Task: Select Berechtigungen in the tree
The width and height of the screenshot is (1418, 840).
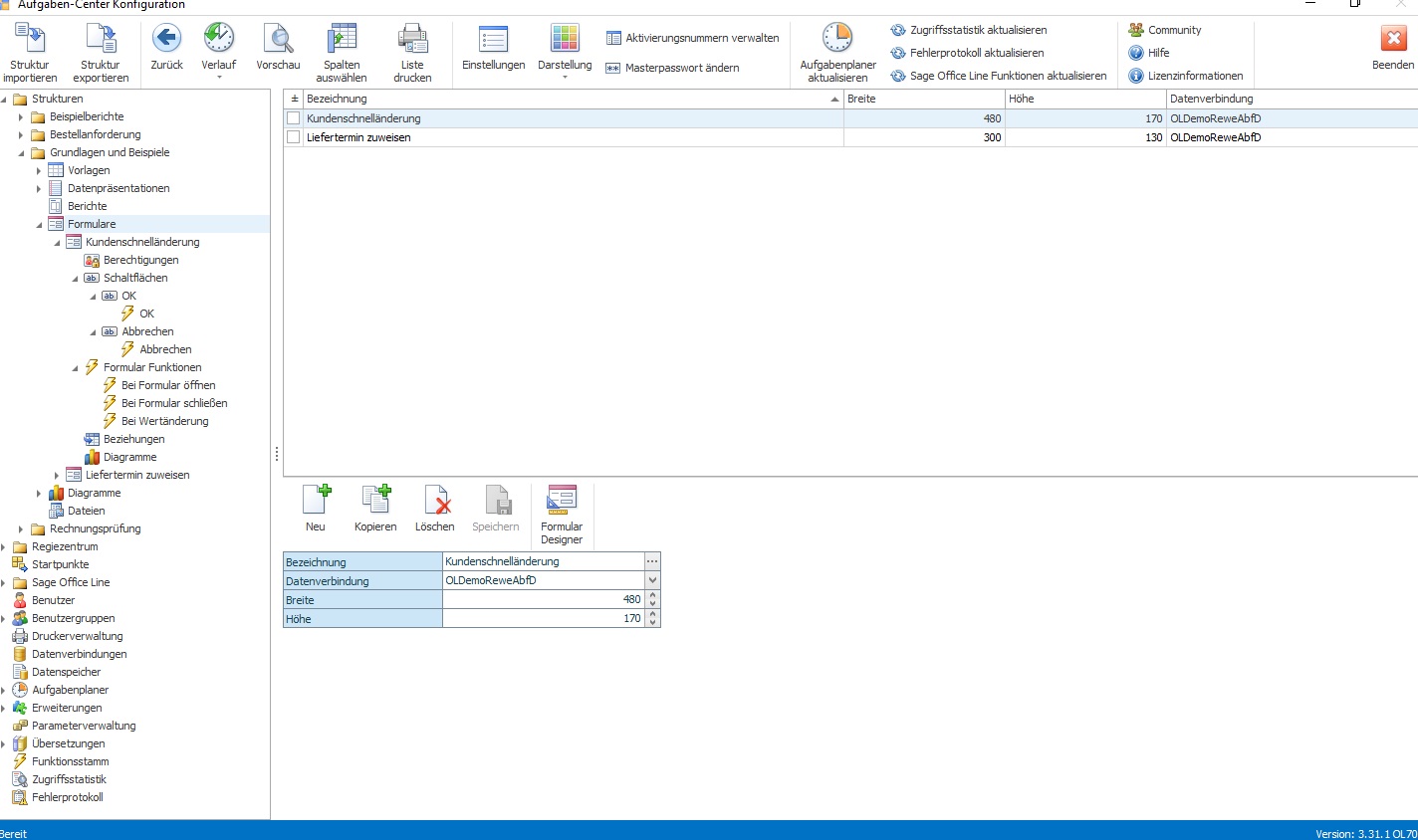Action: [140, 260]
